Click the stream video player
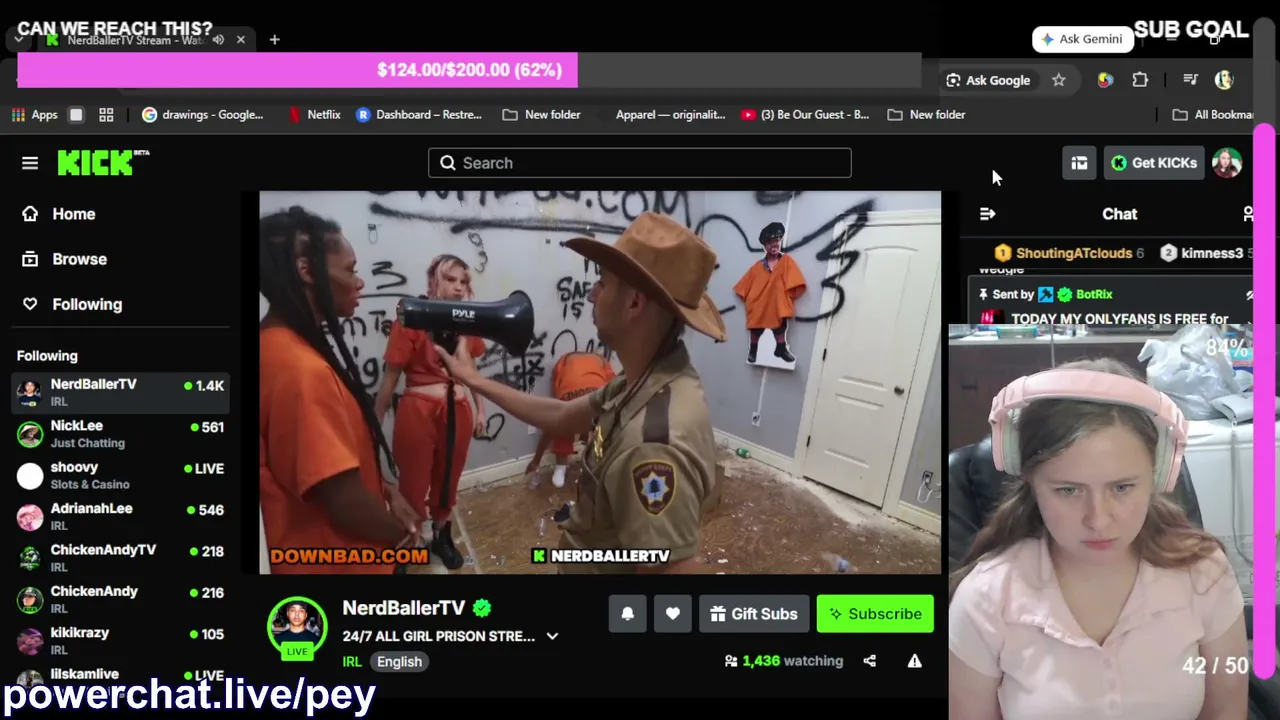Viewport: 1280px width, 720px height. click(600, 382)
